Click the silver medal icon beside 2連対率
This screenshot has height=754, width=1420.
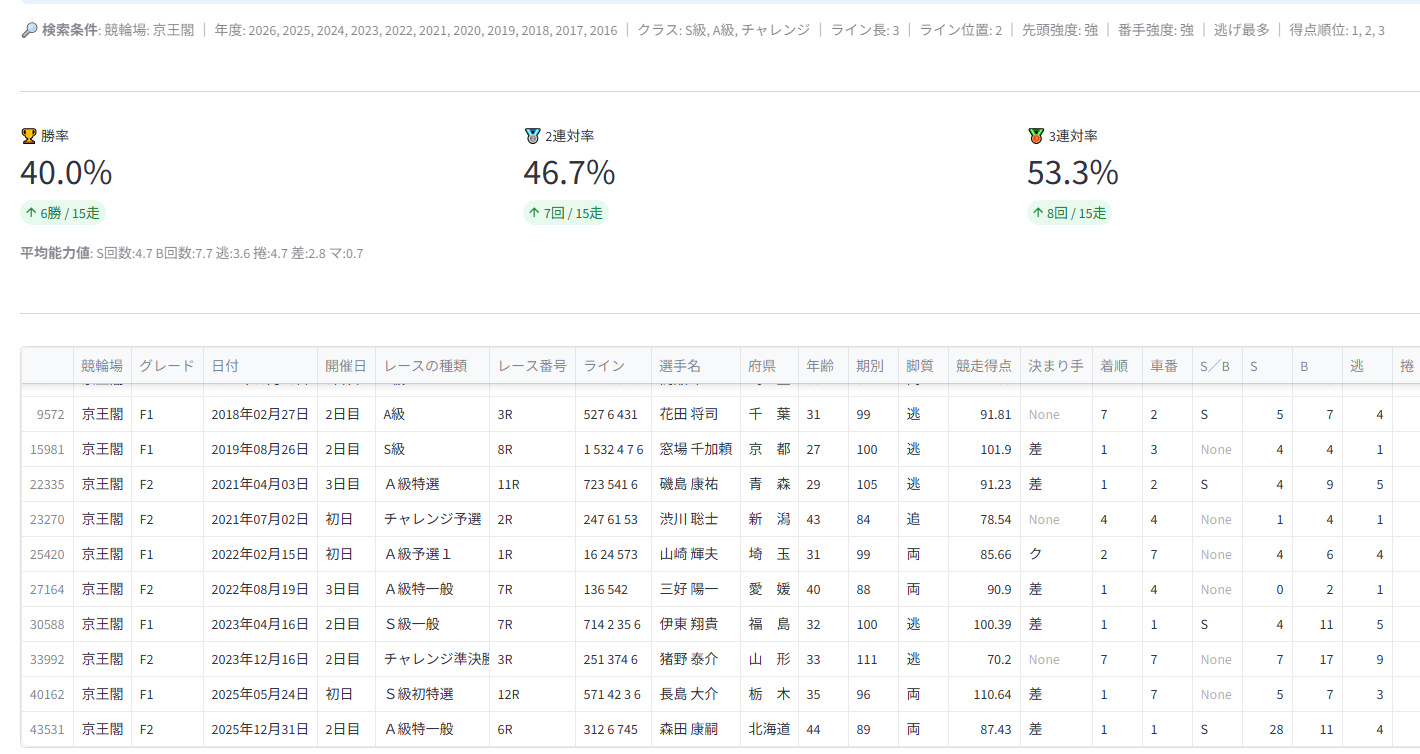(x=532, y=136)
